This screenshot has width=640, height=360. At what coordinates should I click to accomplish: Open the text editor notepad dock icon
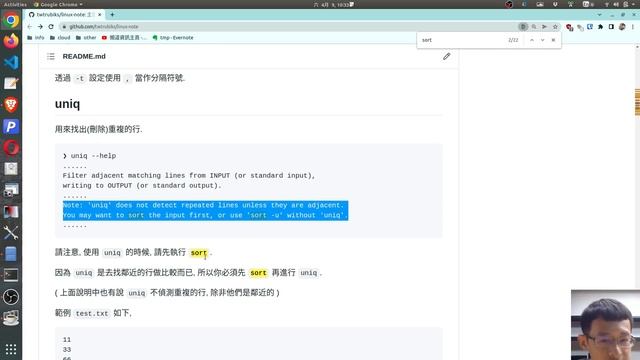tap(11, 84)
